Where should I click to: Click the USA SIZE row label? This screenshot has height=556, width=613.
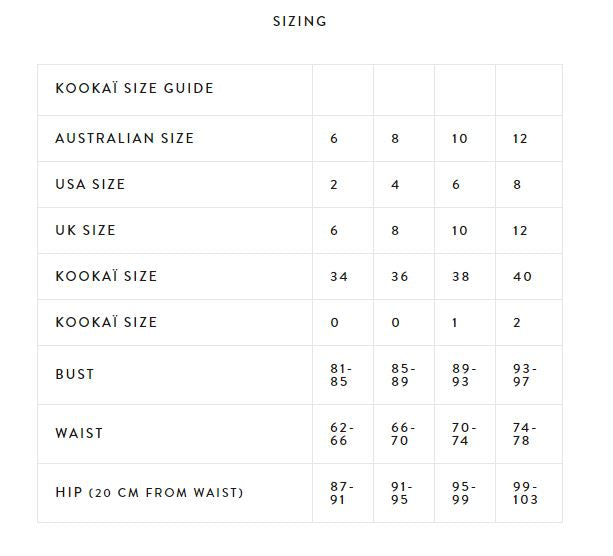(90, 184)
